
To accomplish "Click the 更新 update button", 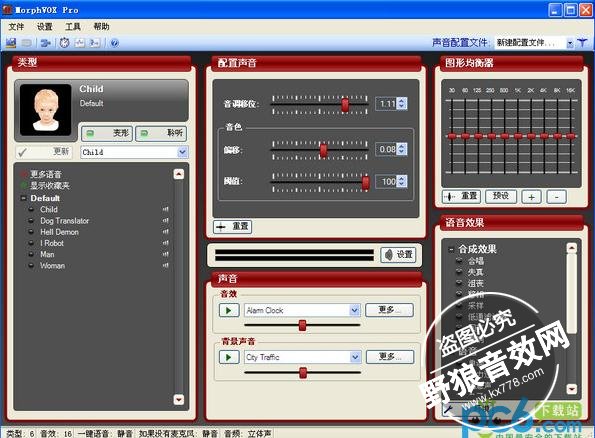I will pos(45,152).
